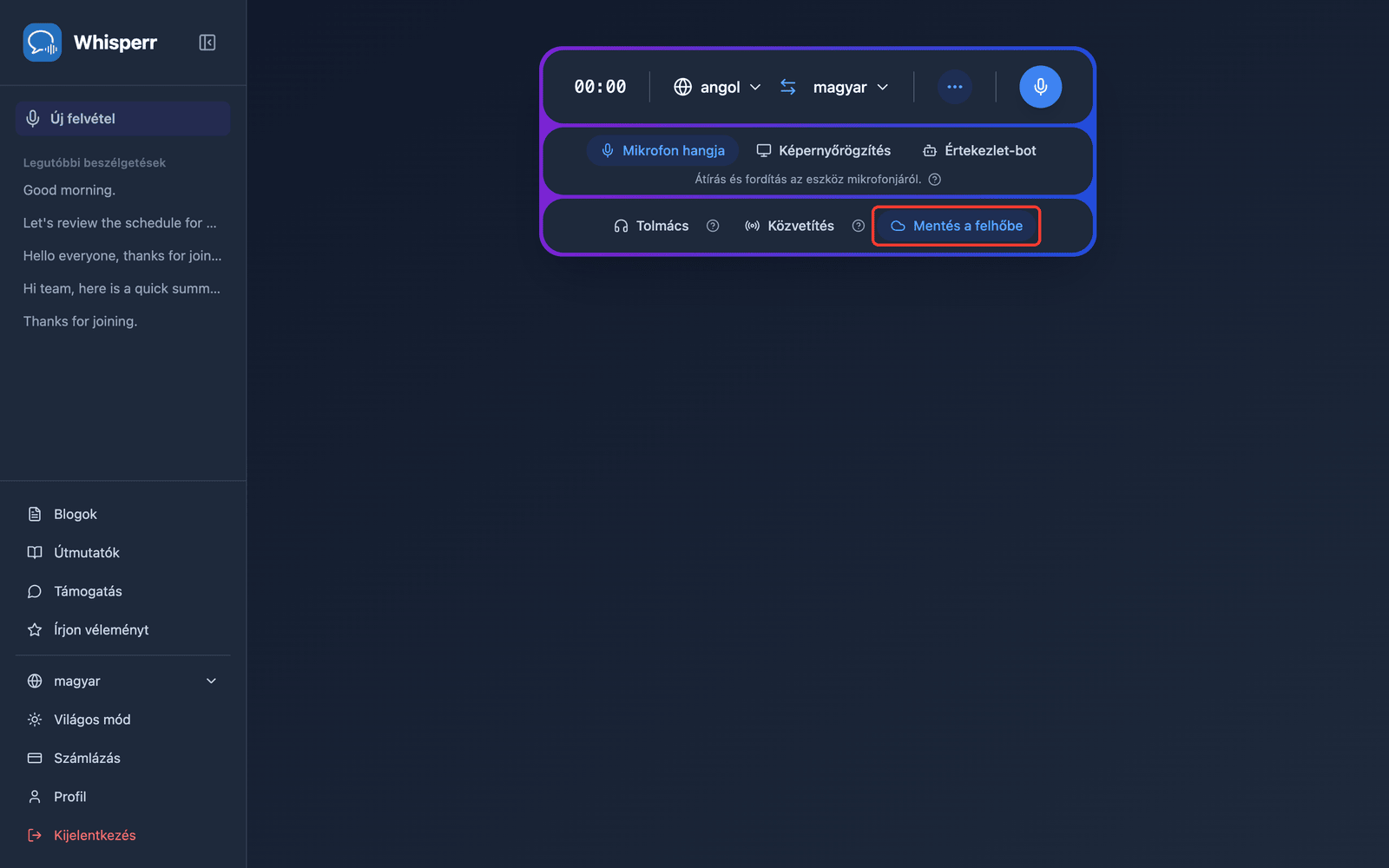1389x868 pixels.
Task: Expand the magyar interface language dropdown
Action: 122,681
